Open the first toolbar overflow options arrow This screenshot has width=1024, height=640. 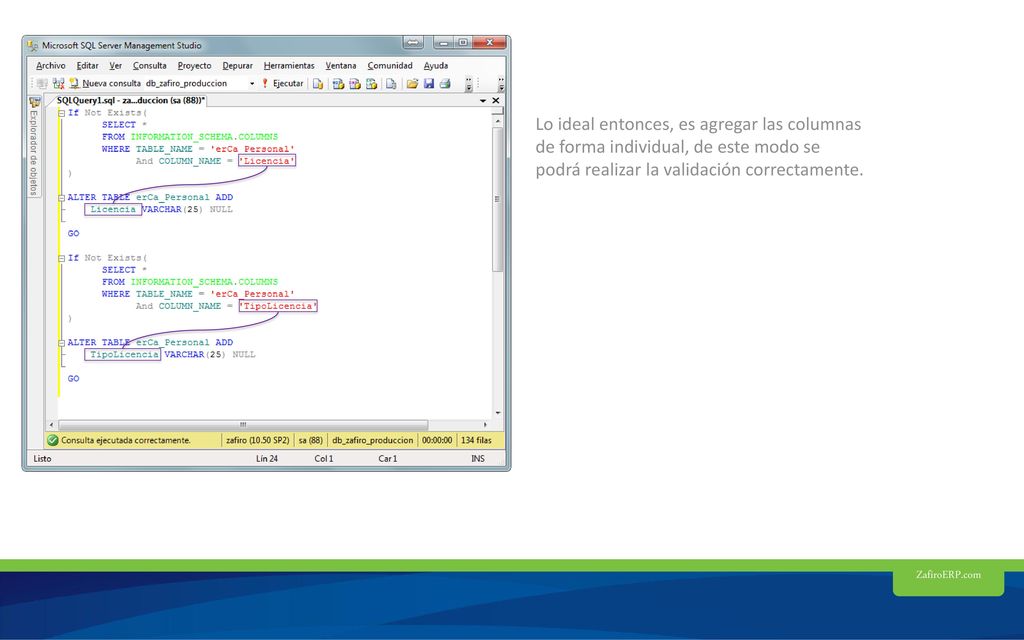[x=468, y=84]
